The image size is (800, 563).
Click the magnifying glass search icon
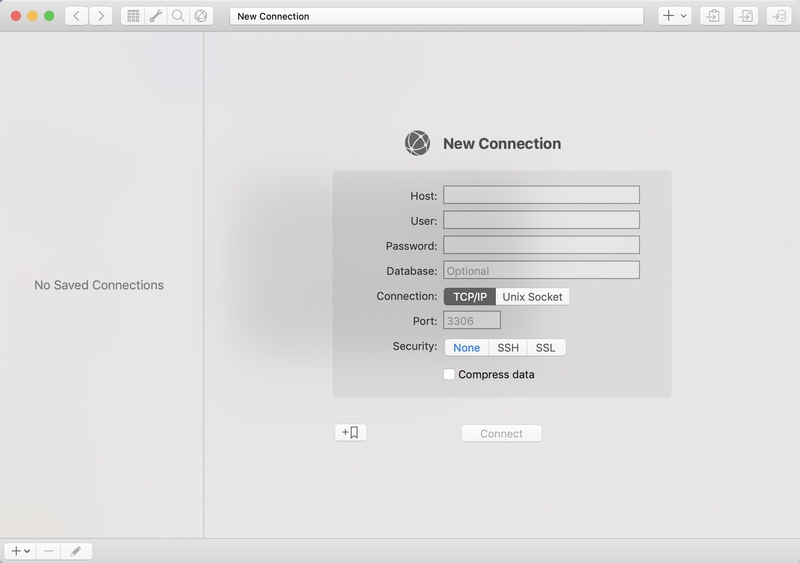(x=178, y=16)
